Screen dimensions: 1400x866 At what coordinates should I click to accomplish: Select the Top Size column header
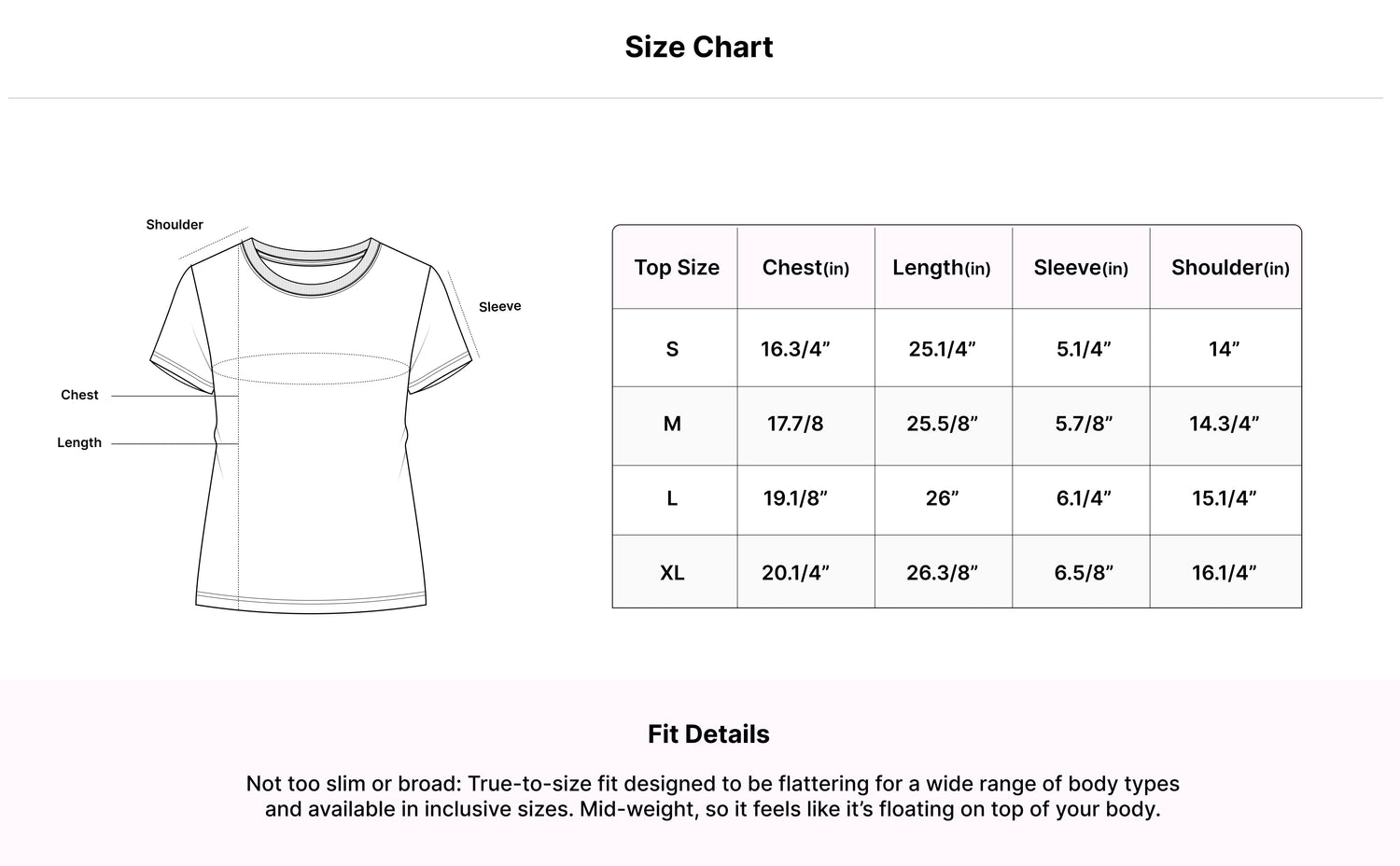677,268
